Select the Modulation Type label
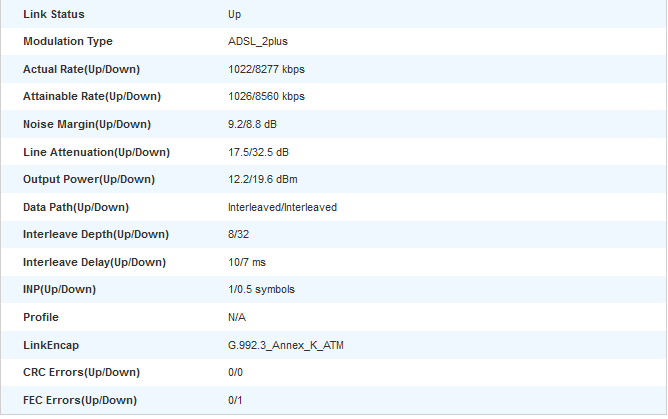668x419 pixels. point(68,41)
